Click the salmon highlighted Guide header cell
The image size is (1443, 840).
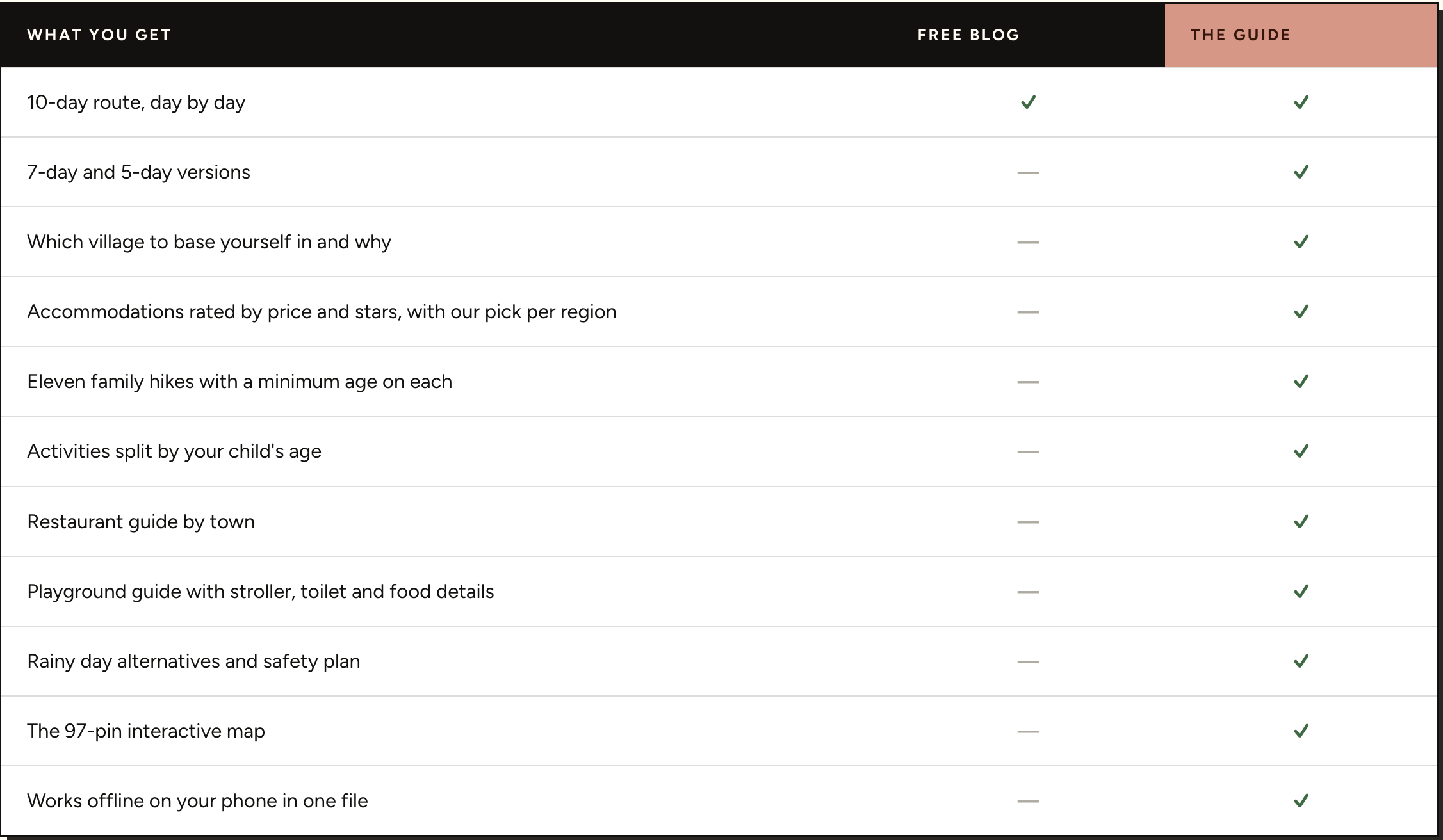[1301, 35]
